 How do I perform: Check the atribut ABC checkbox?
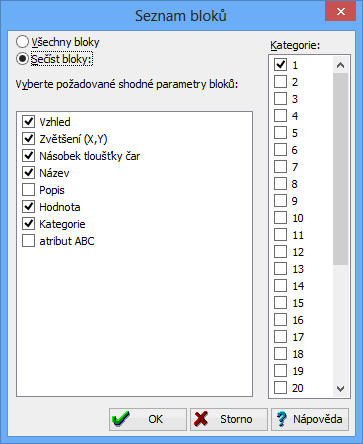29,241
